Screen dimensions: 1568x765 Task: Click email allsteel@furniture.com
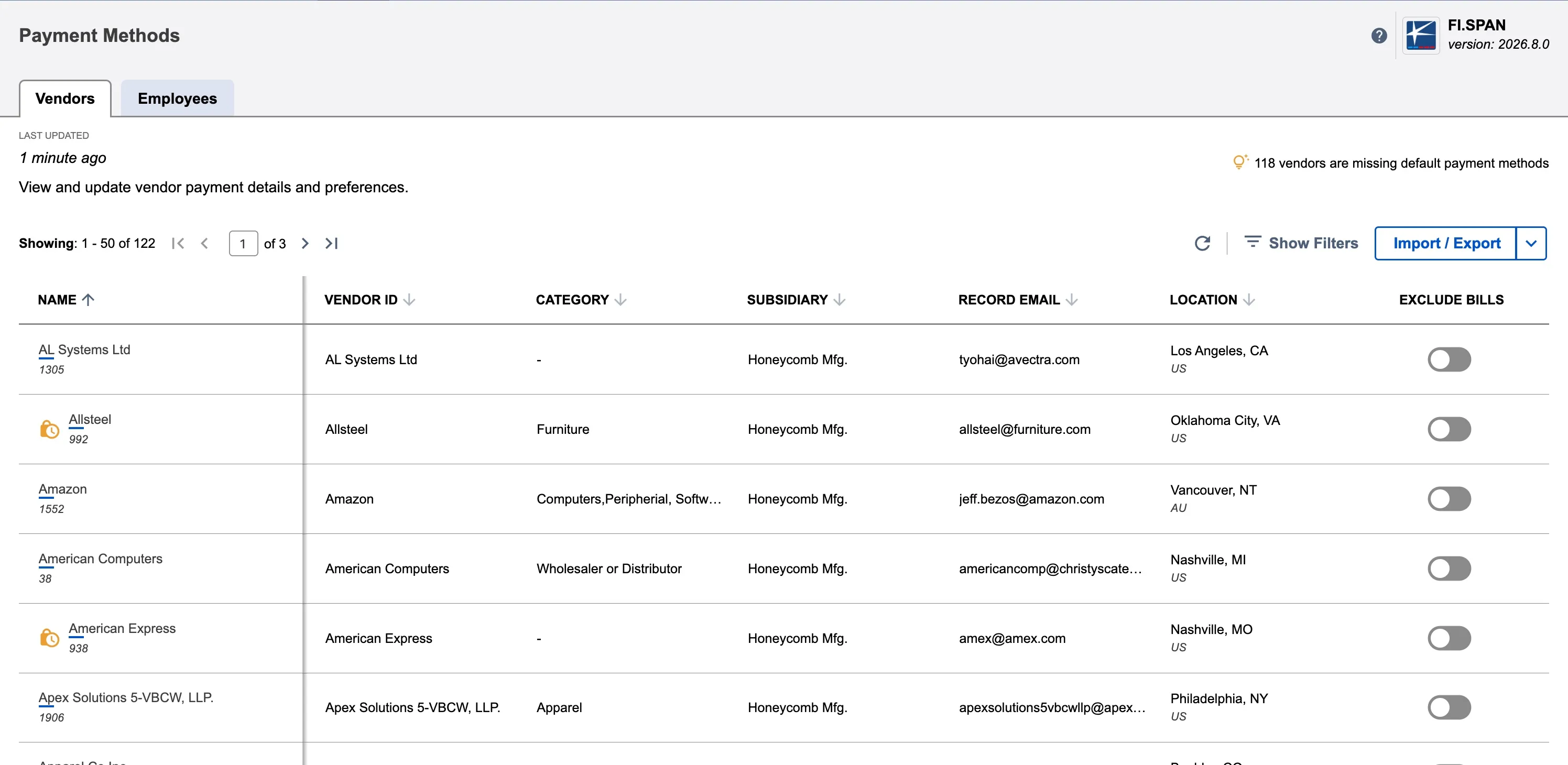pyautogui.click(x=1025, y=429)
